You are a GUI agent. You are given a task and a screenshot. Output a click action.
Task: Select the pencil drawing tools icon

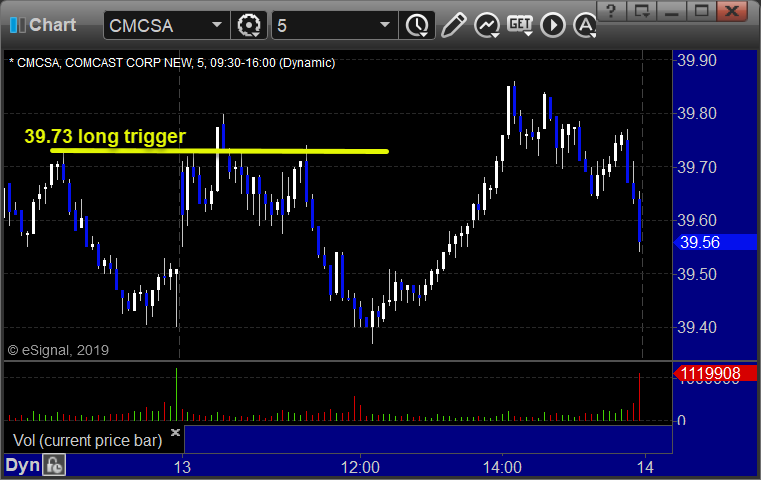(454, 25)
